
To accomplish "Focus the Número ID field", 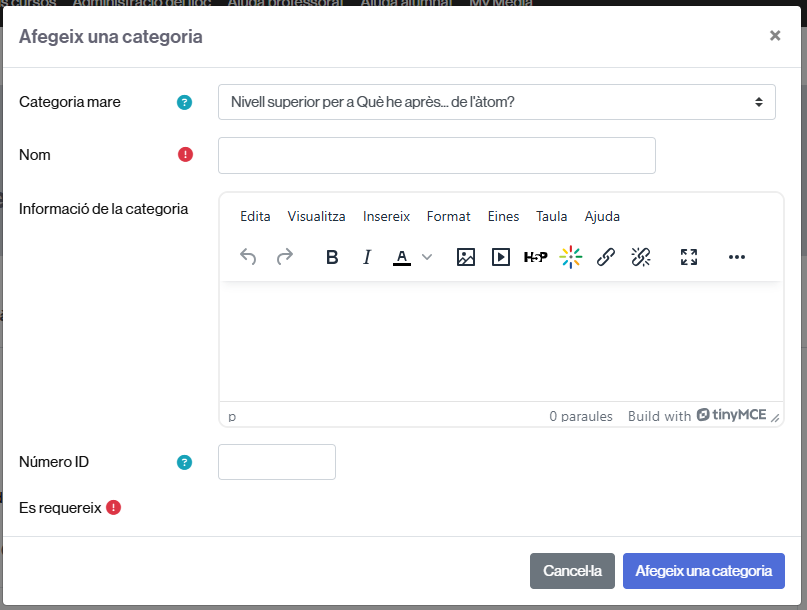I will pyautogui.click(x=277, y=462).
